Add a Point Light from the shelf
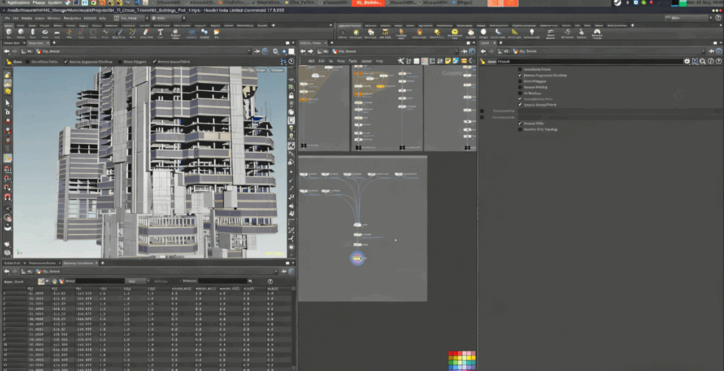The width and height of the screenshot is (724, 371). coord(356,33)
